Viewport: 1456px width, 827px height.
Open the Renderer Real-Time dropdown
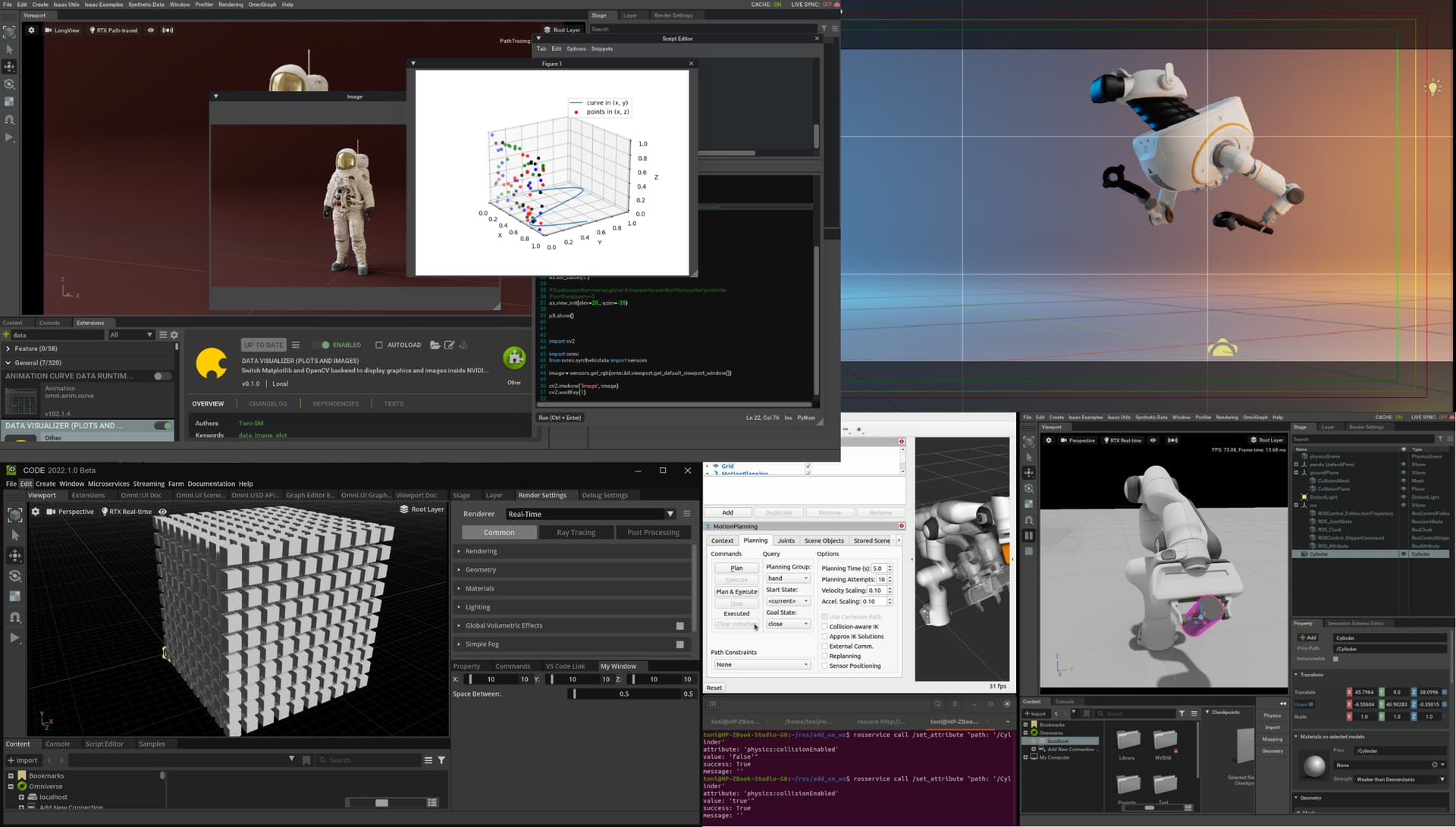pos(591,514)
